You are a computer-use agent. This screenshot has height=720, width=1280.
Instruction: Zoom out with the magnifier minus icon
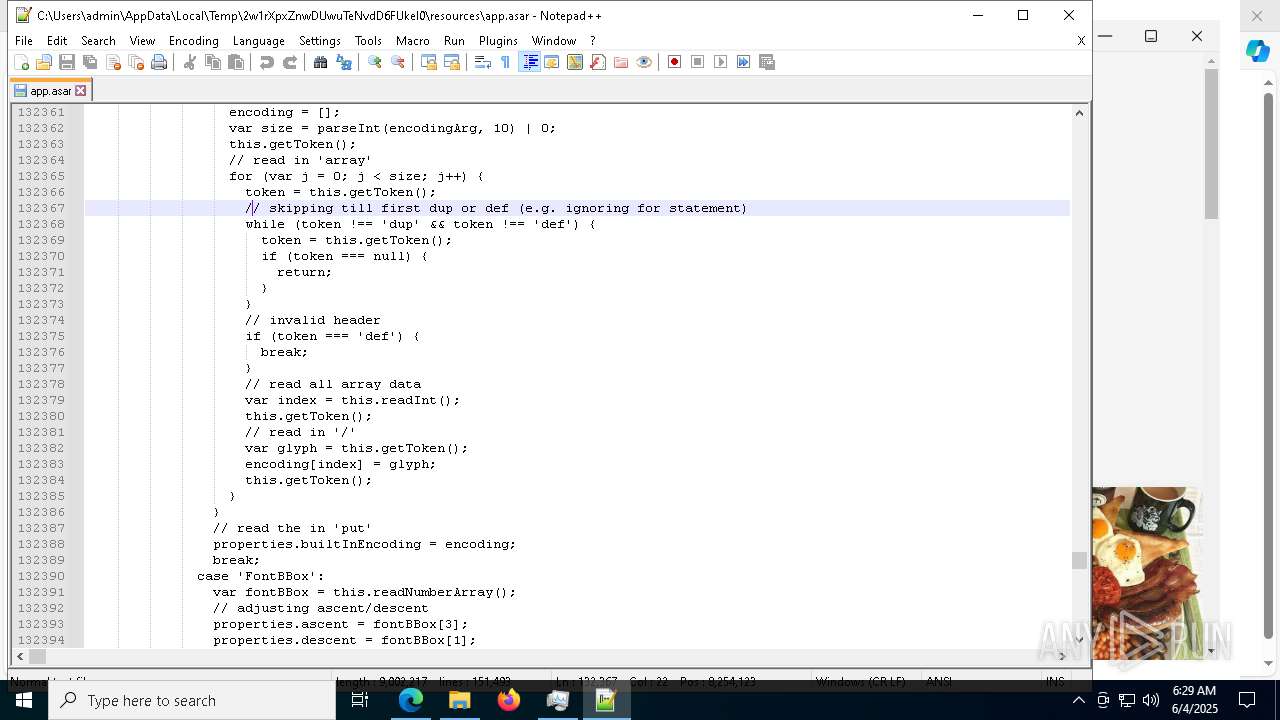pos(398,62)
